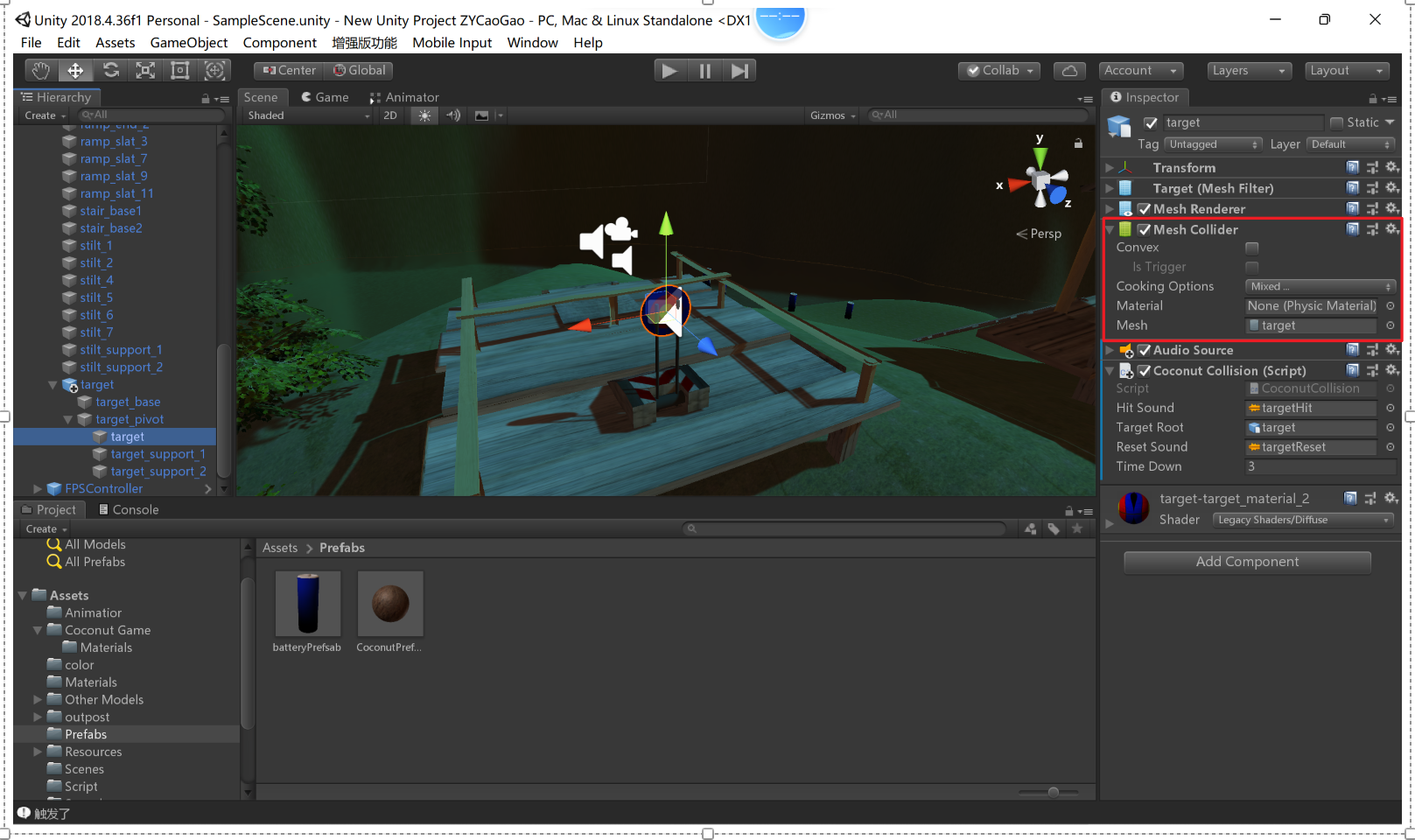1415x840 pixels.
Task: Open Cooking Options Mixed dropdown
Action: (1320, 286)
